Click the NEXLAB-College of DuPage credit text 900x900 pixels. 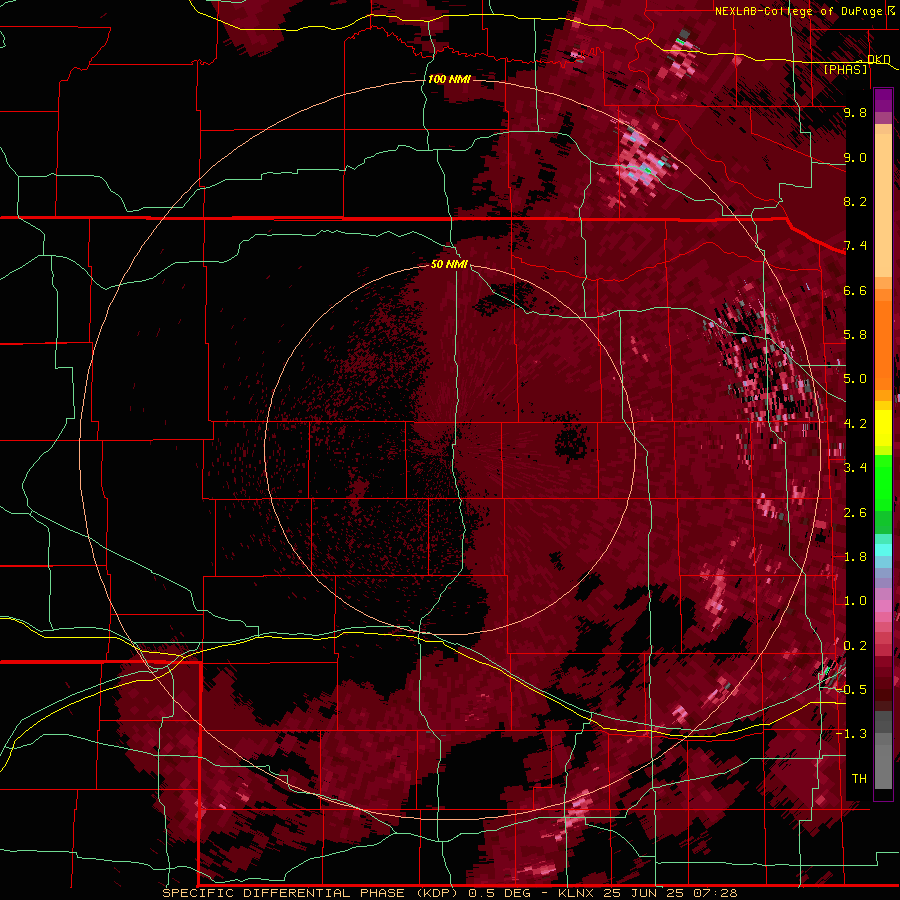pyautogui.click(x=798, y=11)
